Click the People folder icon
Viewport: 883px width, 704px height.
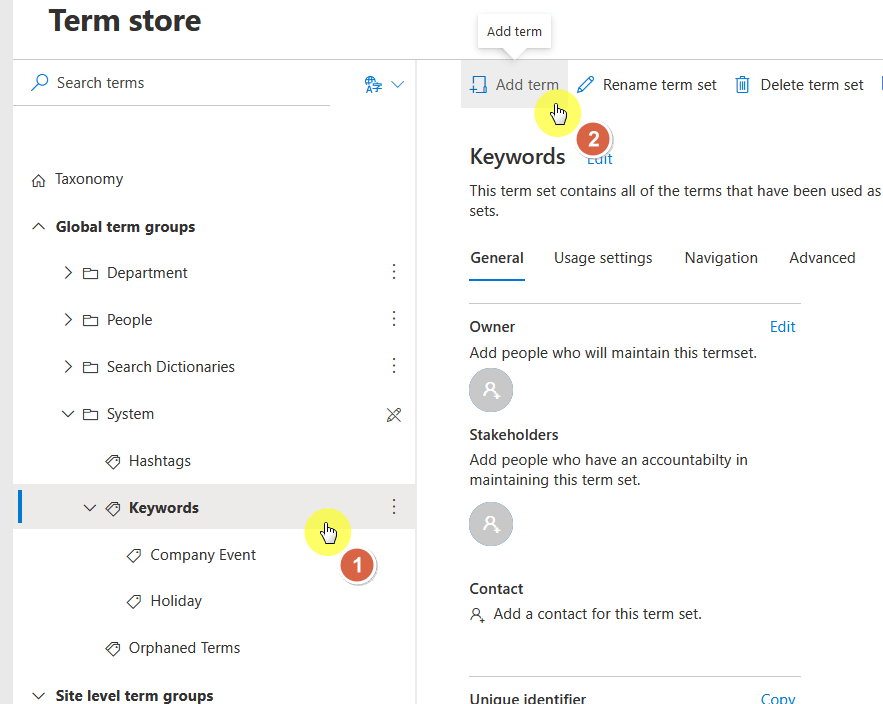tap(90, 320)
